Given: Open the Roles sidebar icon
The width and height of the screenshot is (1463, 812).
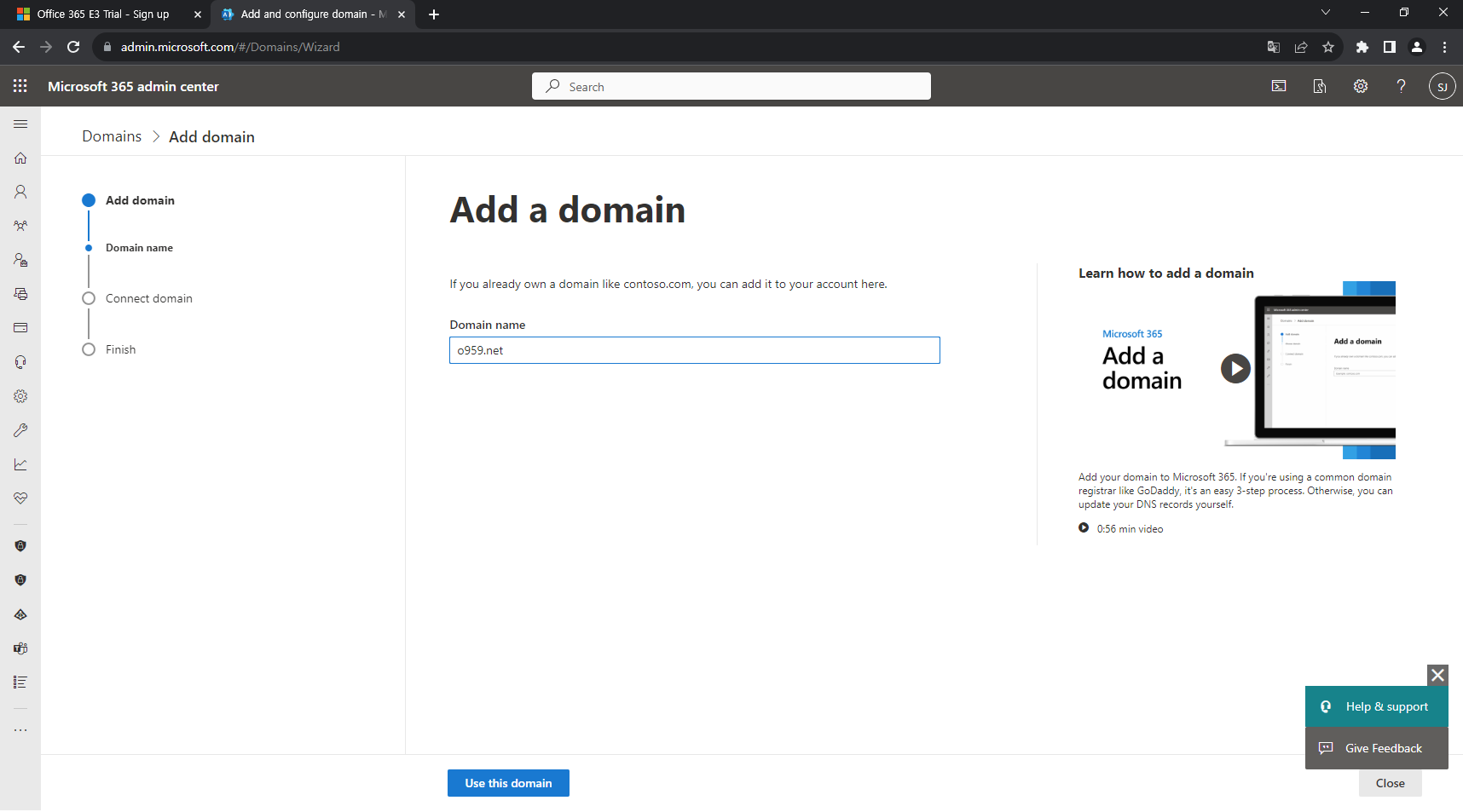Looking at the screenshot, I should point(20,260).
